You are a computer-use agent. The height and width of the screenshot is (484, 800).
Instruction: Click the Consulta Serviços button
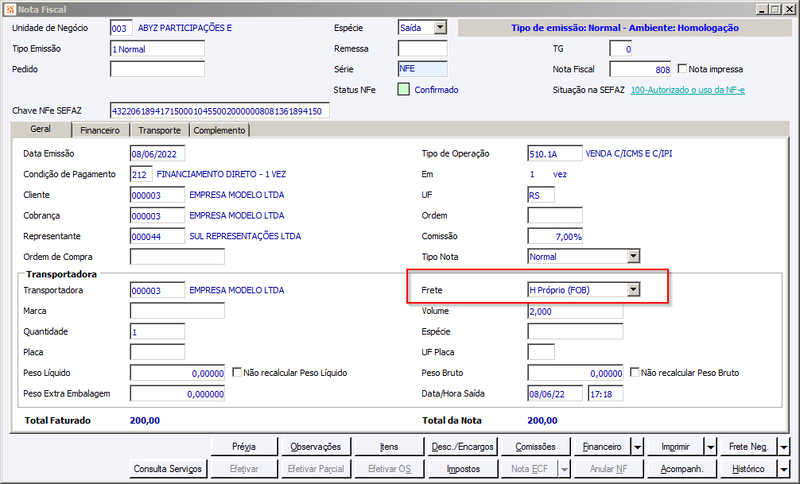(167, 469)
